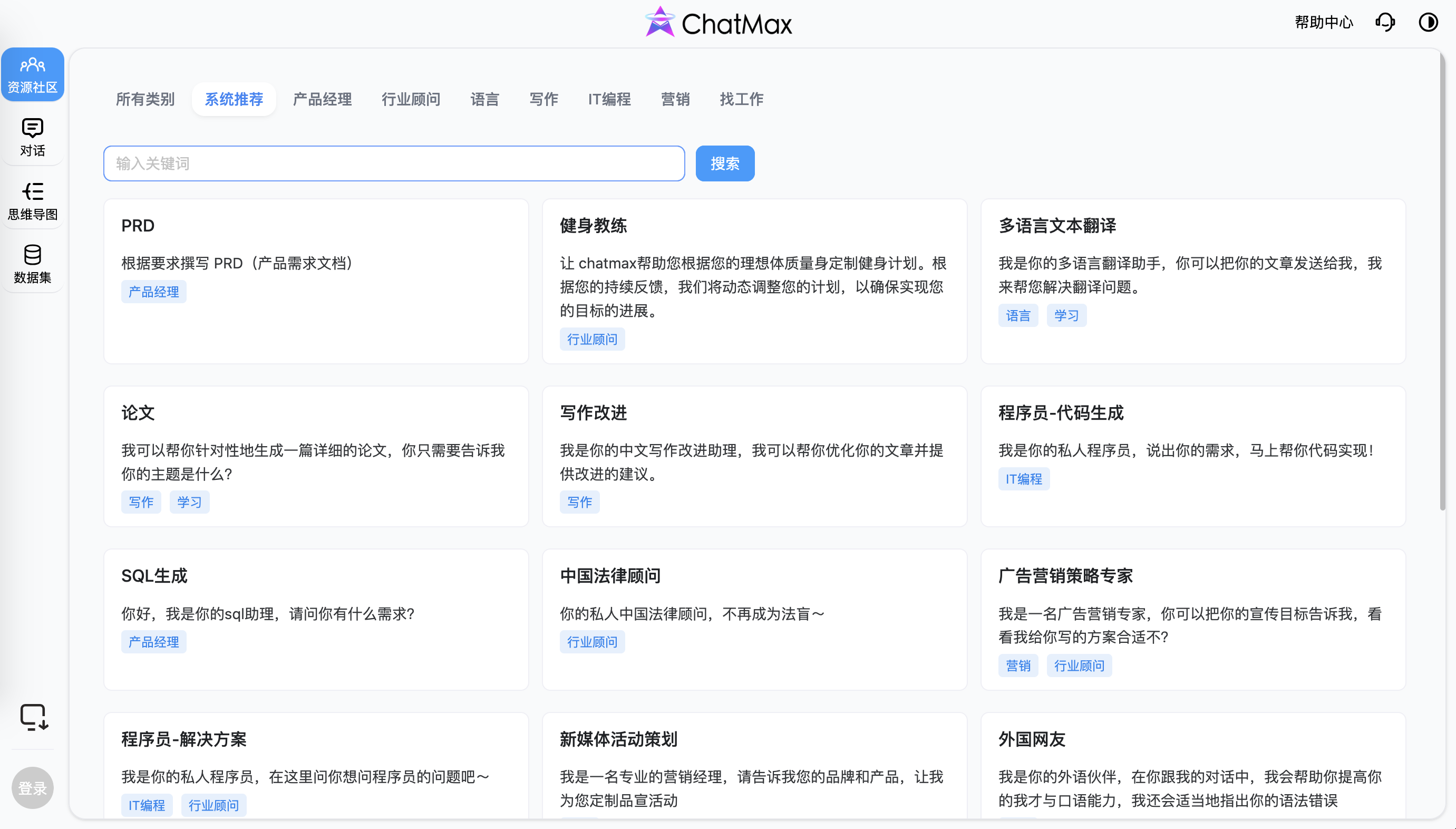Click the 行业顾问 tag on 广告营销 card

click(1079, 665)
